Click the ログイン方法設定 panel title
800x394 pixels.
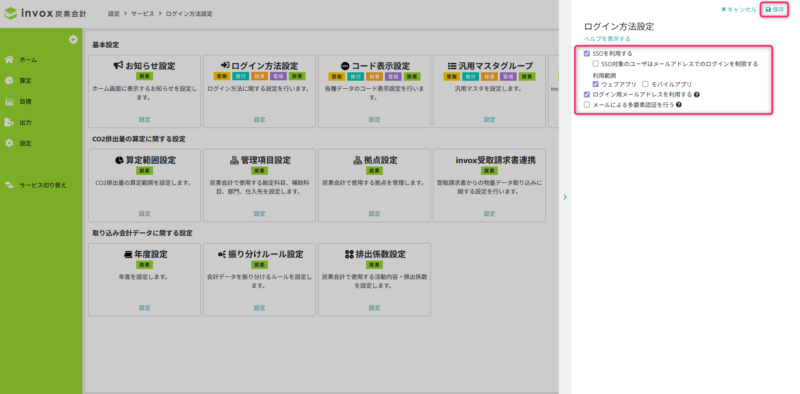point(619,27)
